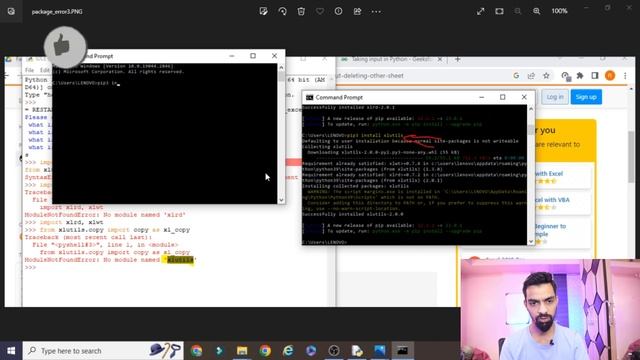Click scroll down arrow in left Command Prompt
The width and height of the screenshot is (640, 360).
281,200
